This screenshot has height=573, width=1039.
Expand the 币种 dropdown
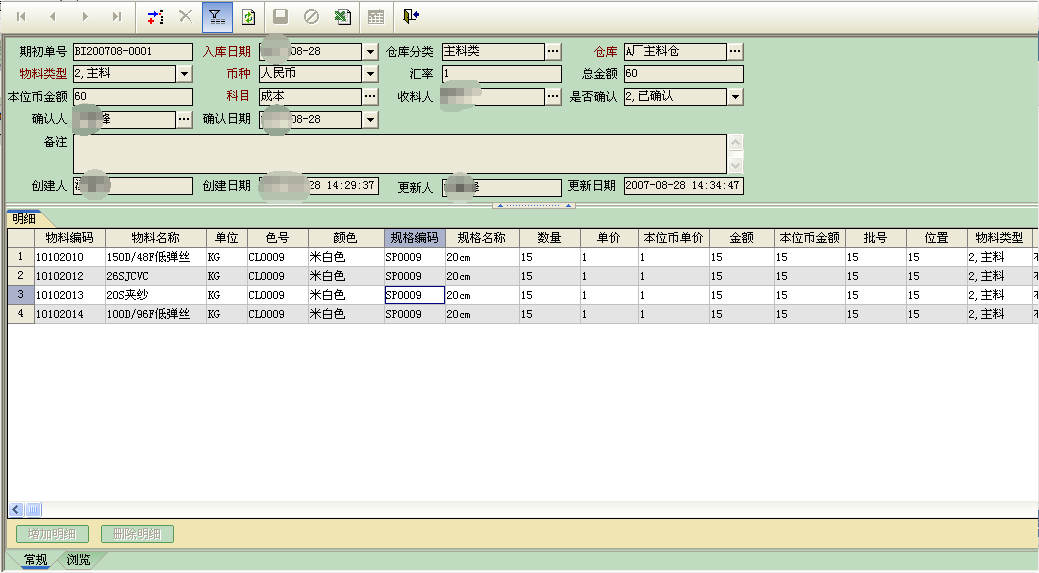pos(370,74)
